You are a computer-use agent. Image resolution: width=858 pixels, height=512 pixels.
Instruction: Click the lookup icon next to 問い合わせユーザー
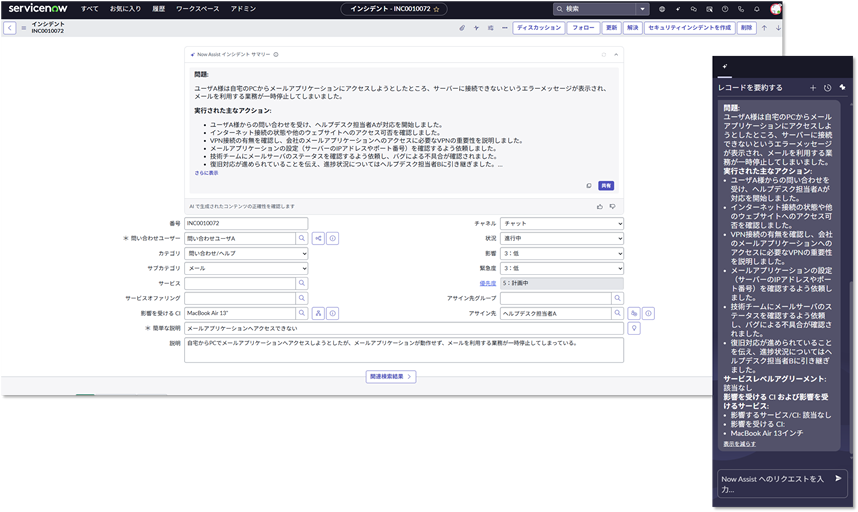(x=301, y=239)
